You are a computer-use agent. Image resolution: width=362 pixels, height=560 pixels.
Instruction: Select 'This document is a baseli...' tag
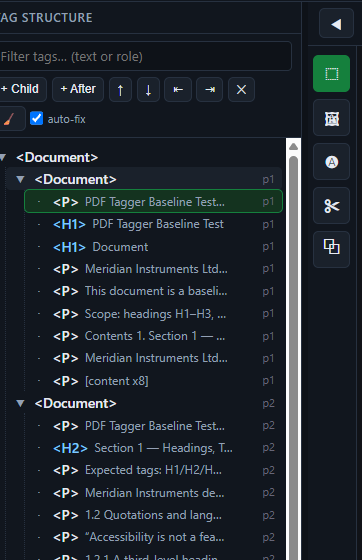coord(154,291)
